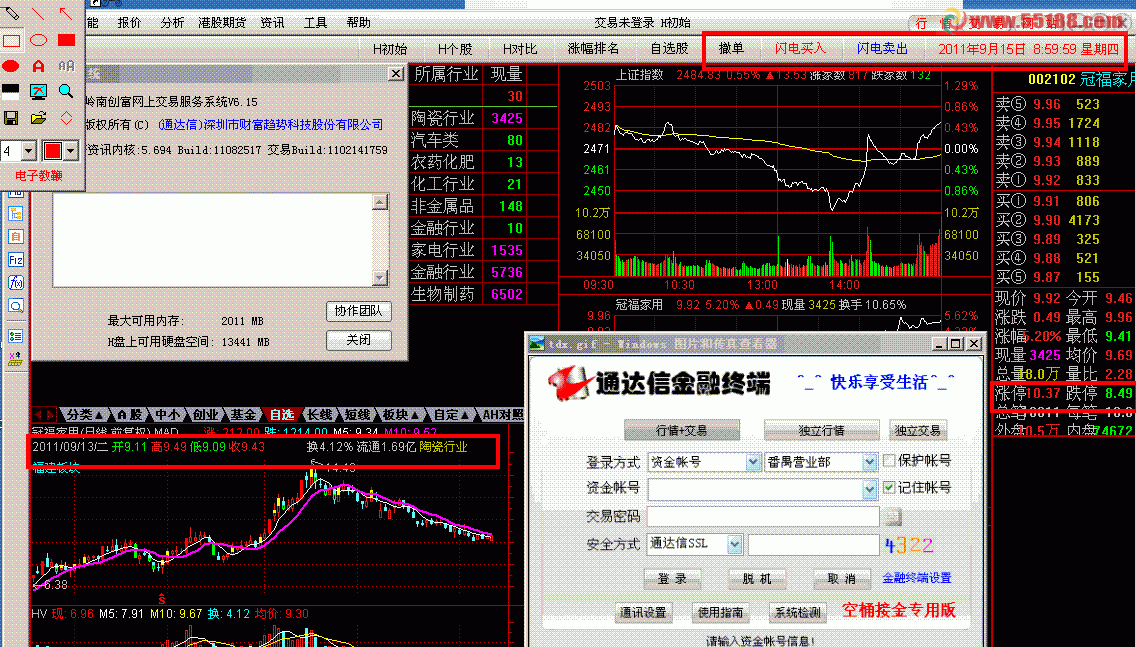This screenshot has width=1136, height=647.
Task: Click the 通讯设置 button
Action: coord(643,612)
